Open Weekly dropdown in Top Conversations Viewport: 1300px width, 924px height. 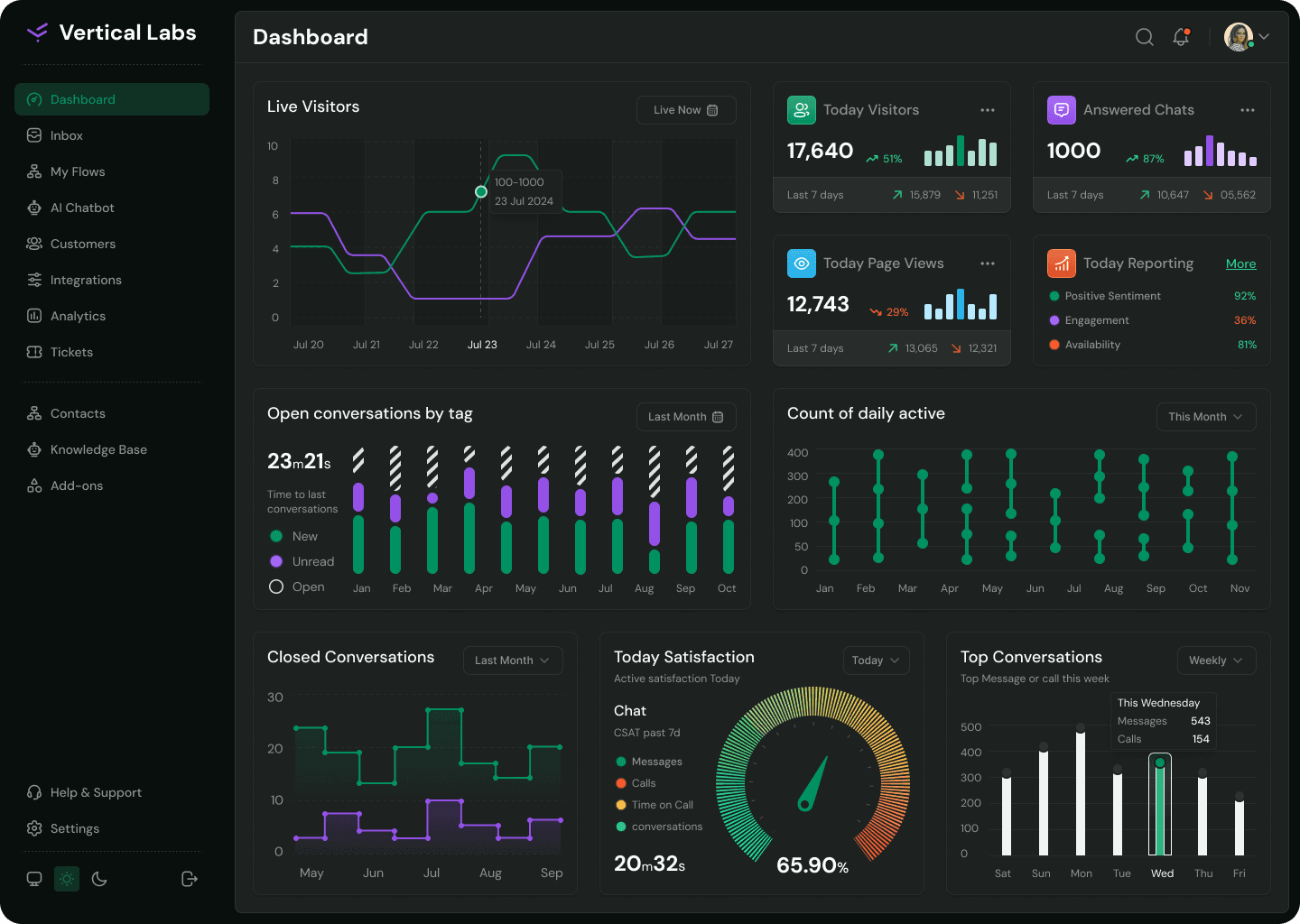pos(1216,661)
